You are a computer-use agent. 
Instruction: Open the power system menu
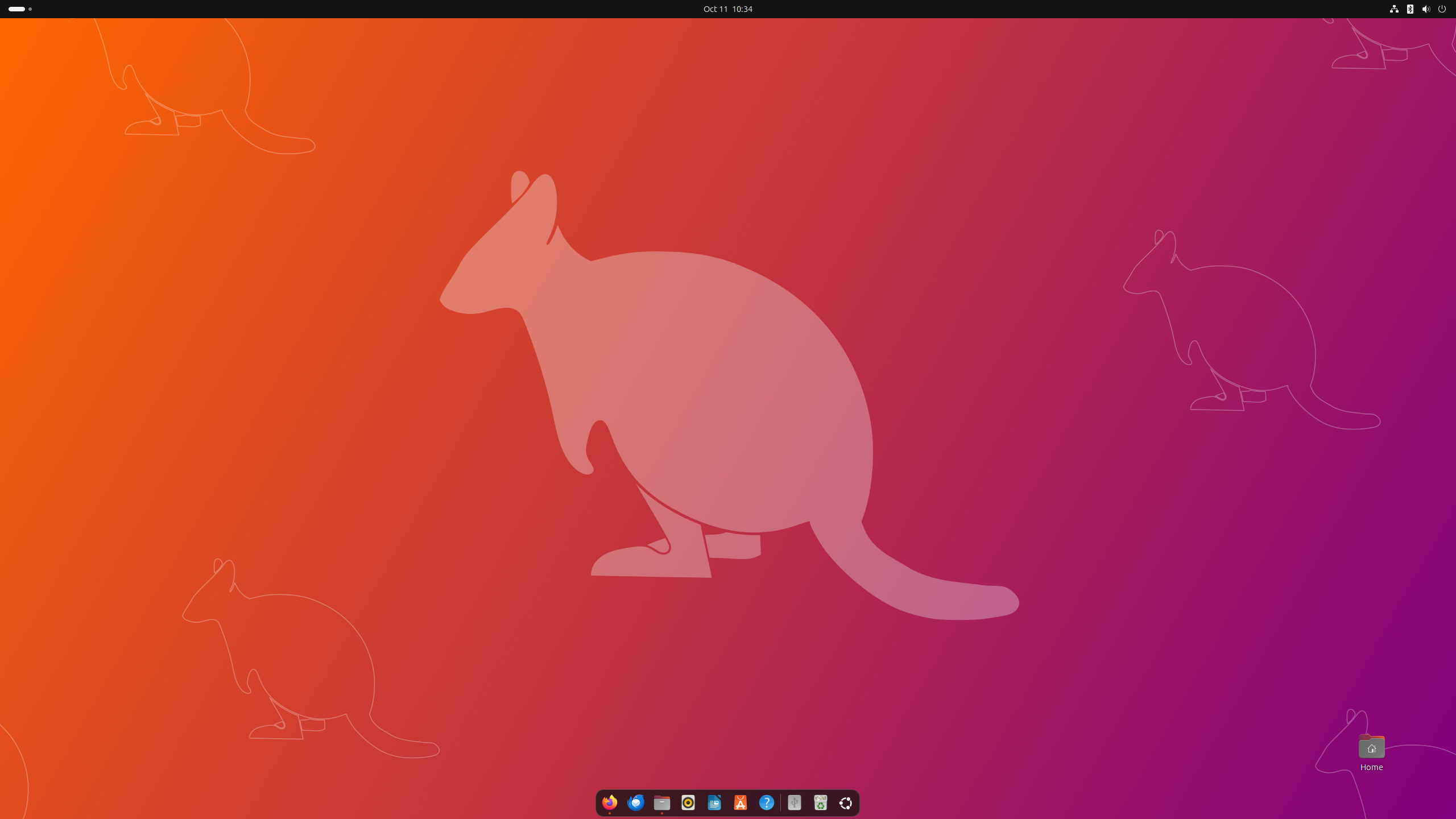[1442, 9]
